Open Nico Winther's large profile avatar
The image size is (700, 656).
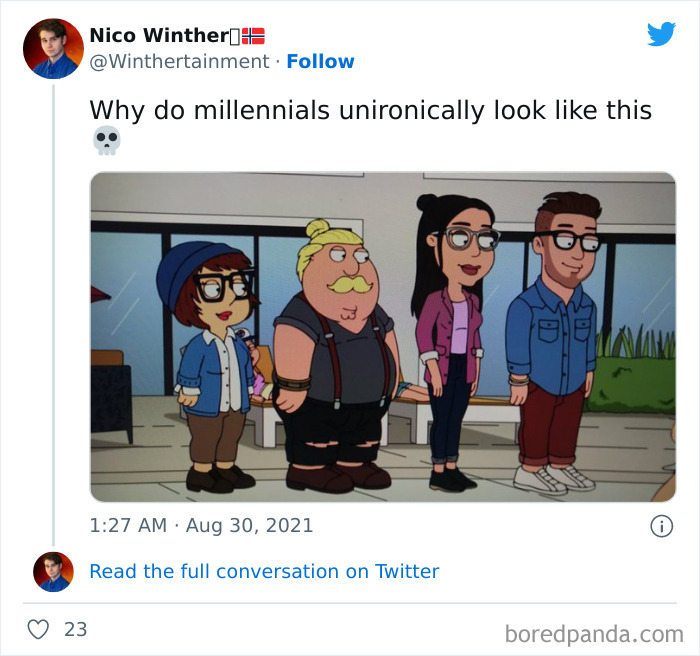(52, 48)
